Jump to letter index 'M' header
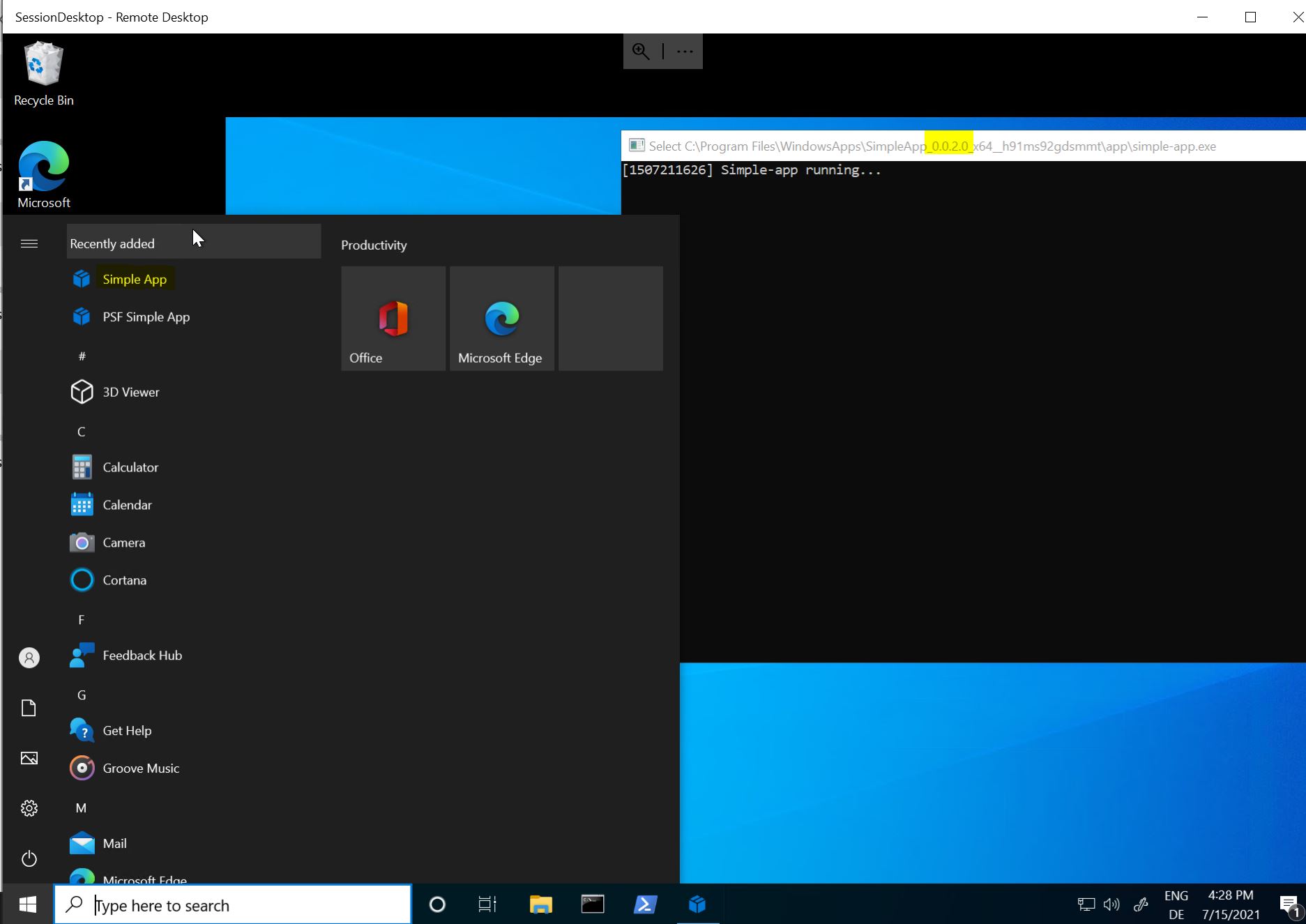1306x924 pixels. (x=82, y=808)
